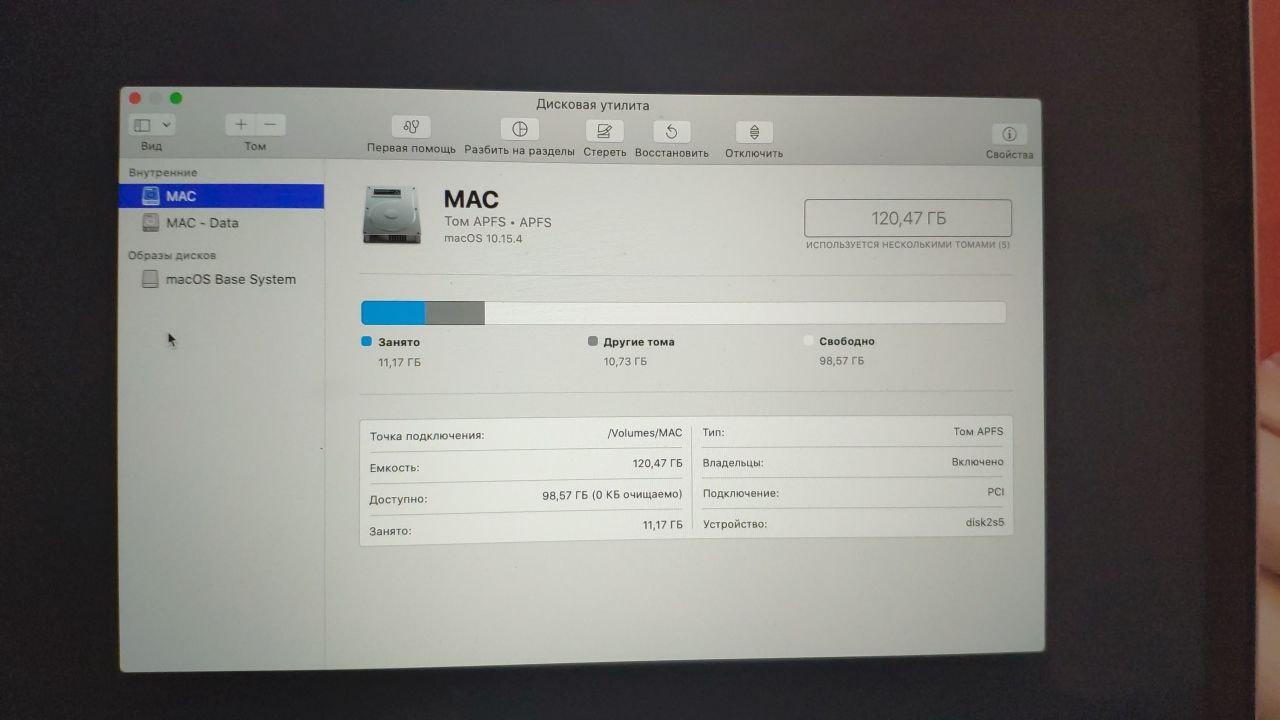Toggle the sidebar view icon
Viewport: 1280px width, 720px height.
[x=143, y=125]
